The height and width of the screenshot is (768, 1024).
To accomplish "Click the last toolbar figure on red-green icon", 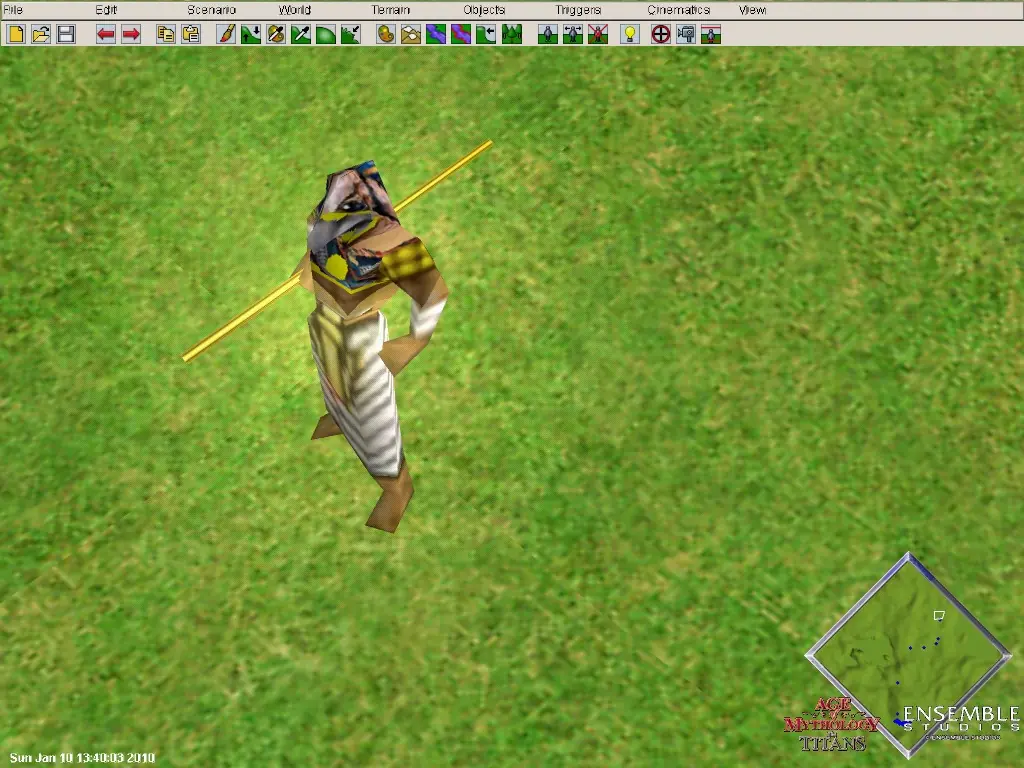I will click(x=711, y=34).
